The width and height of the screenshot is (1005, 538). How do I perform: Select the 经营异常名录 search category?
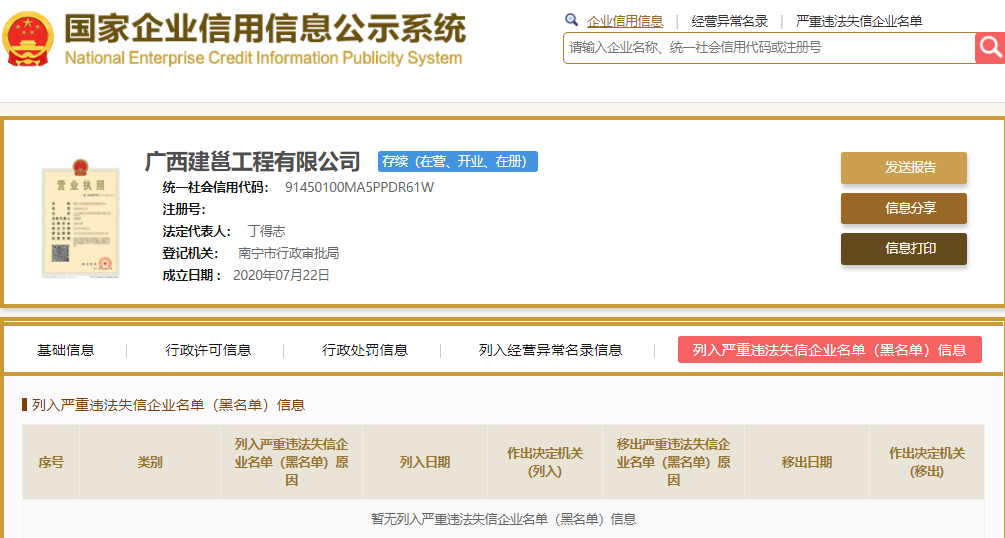pyautogui.click(x=729, y=21)
